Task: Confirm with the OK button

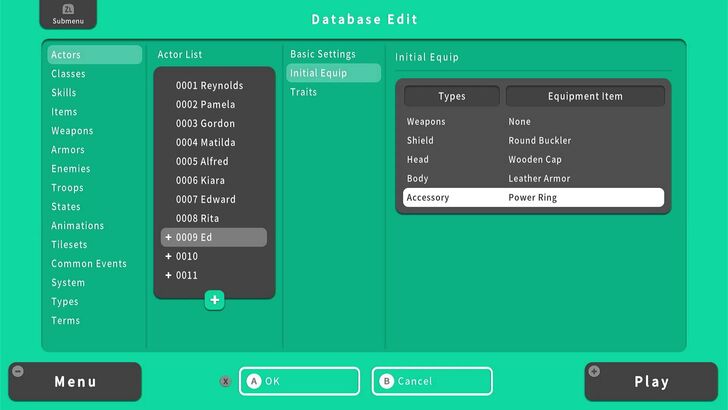Action: (299, 381)
